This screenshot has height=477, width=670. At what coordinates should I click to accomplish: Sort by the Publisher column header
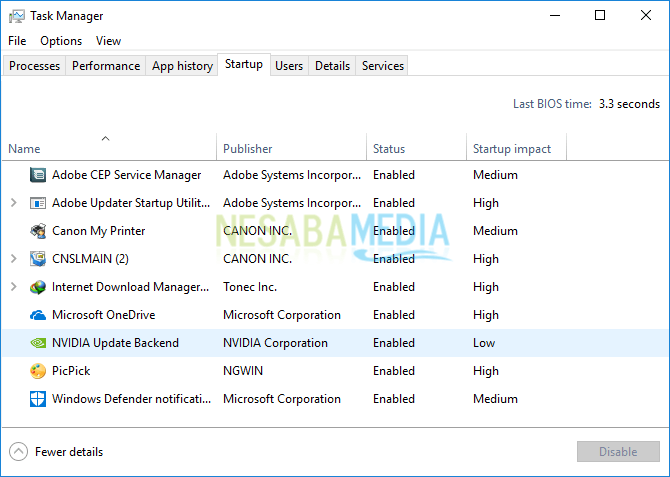tap(291, 147)
